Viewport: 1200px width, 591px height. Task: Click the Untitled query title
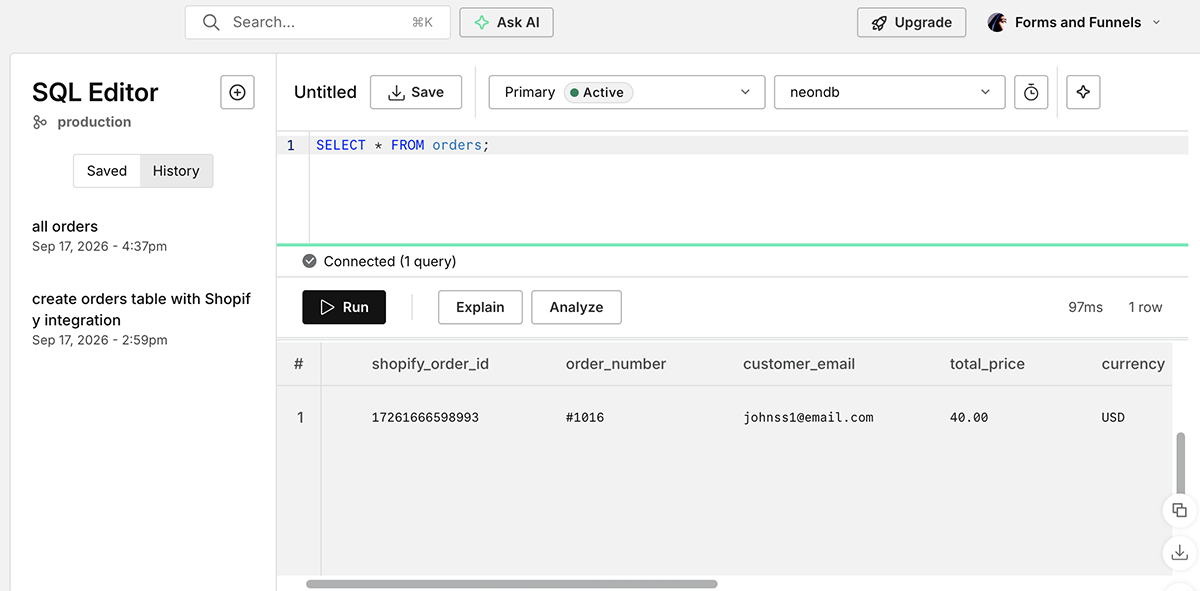(x=325, y=92)
